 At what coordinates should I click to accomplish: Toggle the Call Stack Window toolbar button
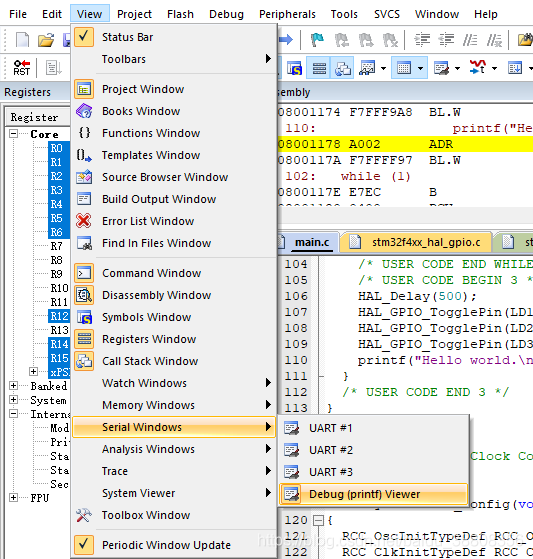[x=342, y=68]
